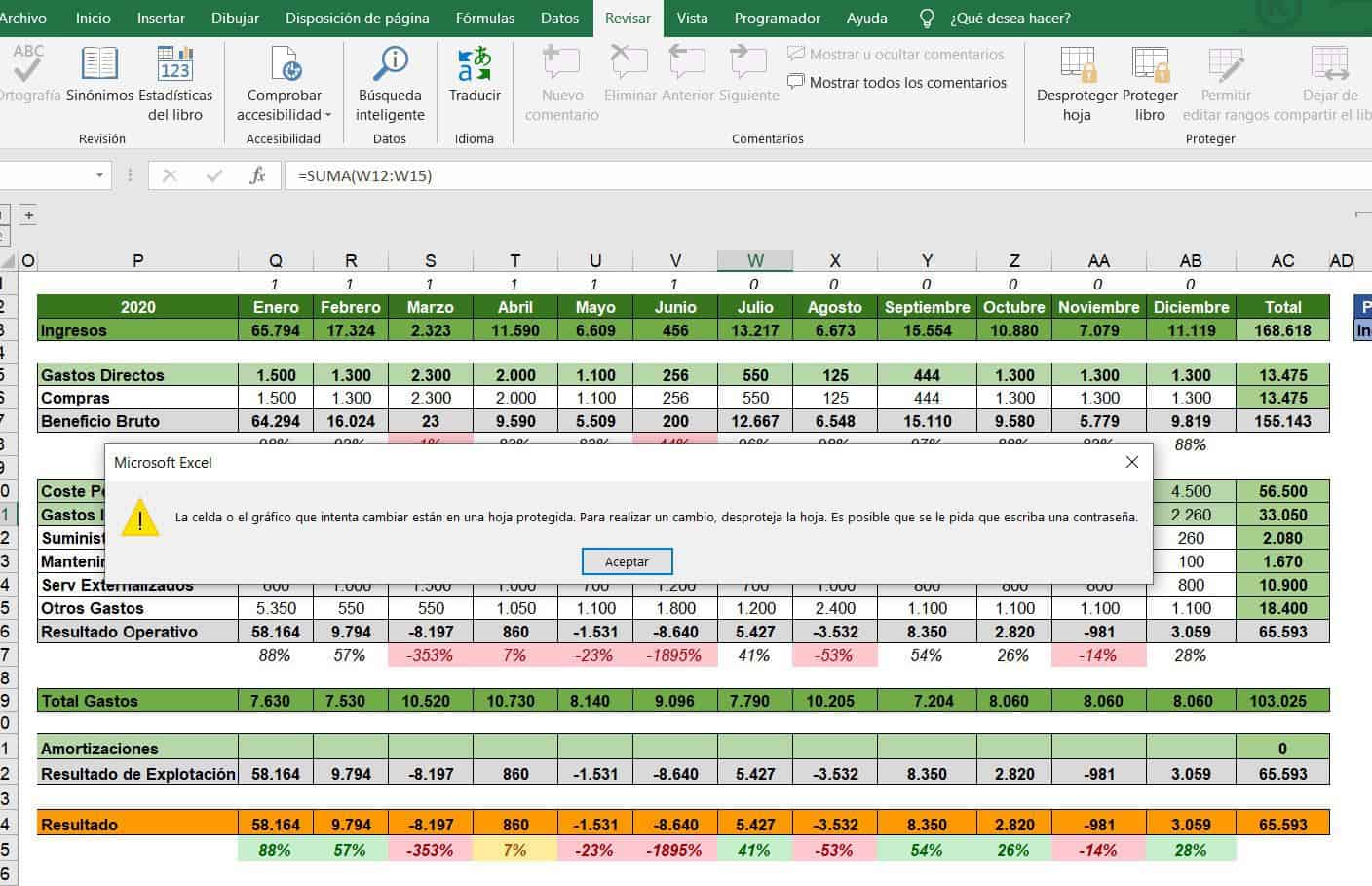
Task: Select column AC header
Action: pyautogui.click(x=1282, y=260)
